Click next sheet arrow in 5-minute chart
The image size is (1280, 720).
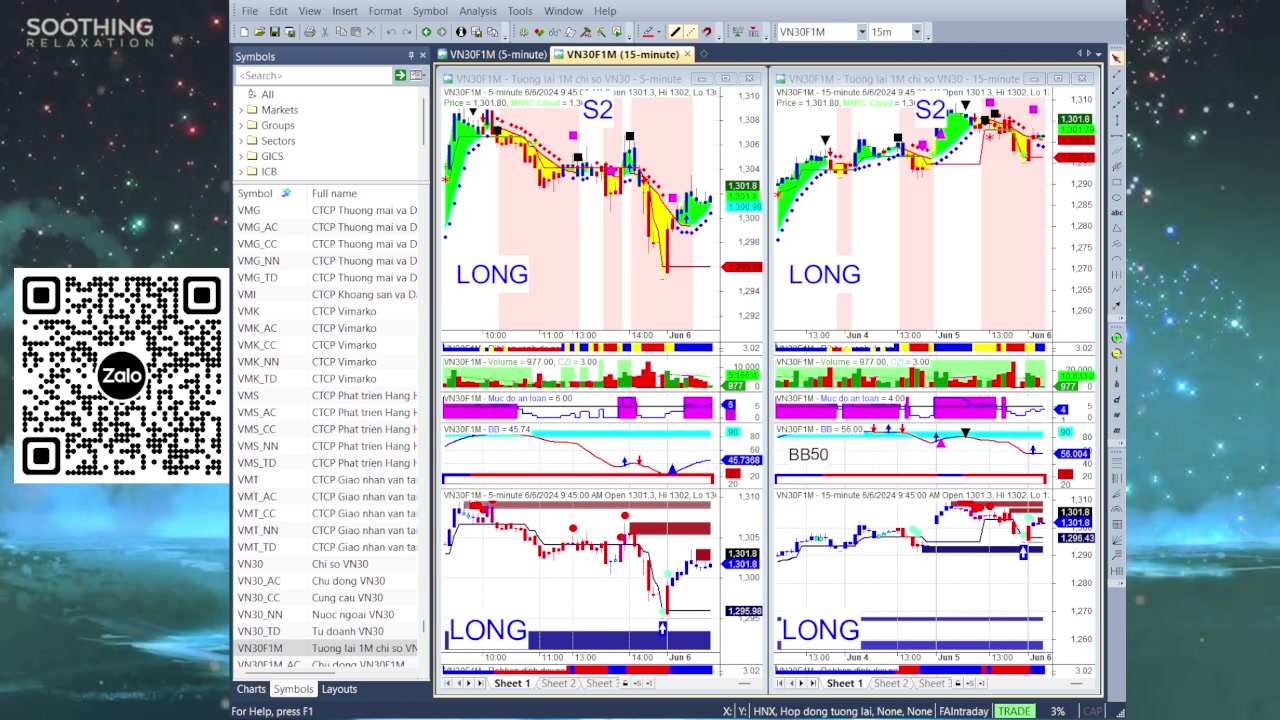pos(470,683)
